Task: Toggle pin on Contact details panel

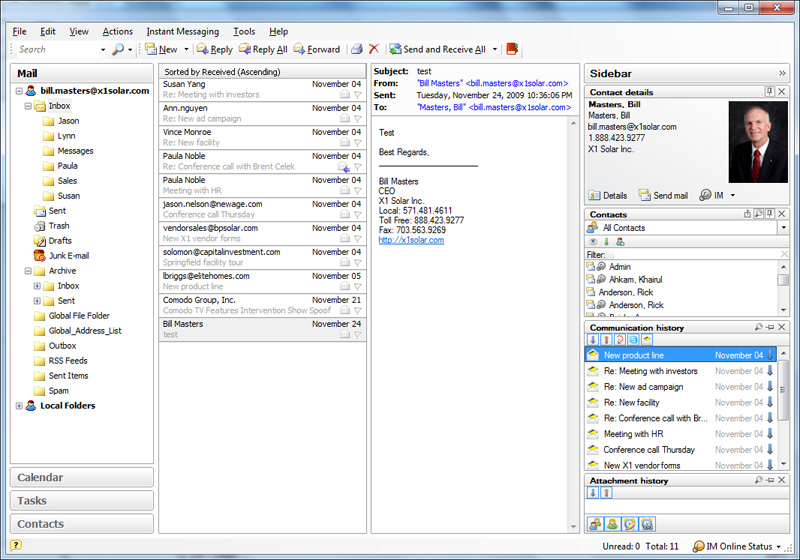Action: pyautogui.click(x=769, y=92)
